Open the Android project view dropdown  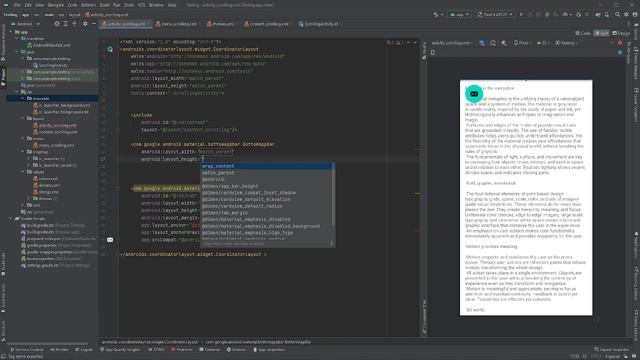coord(25,24)
